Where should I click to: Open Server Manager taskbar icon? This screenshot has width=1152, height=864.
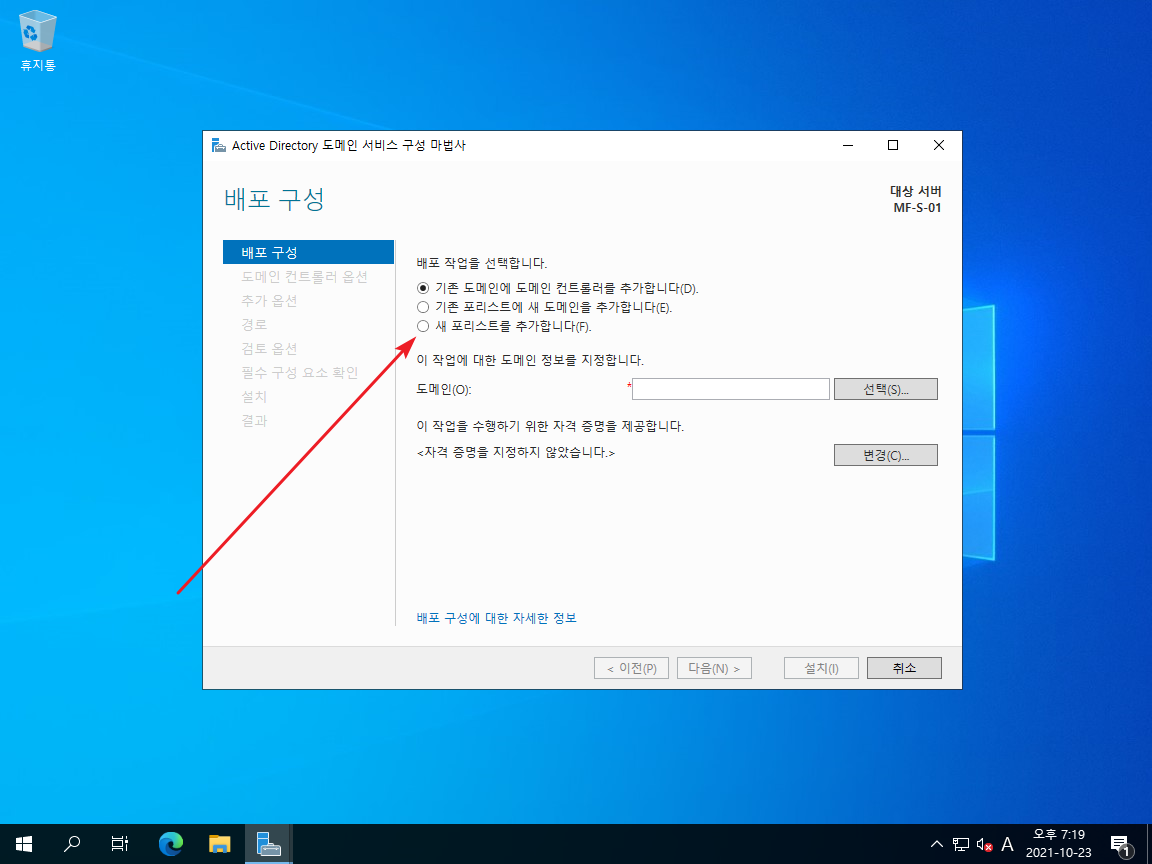(x=269, y=844)
